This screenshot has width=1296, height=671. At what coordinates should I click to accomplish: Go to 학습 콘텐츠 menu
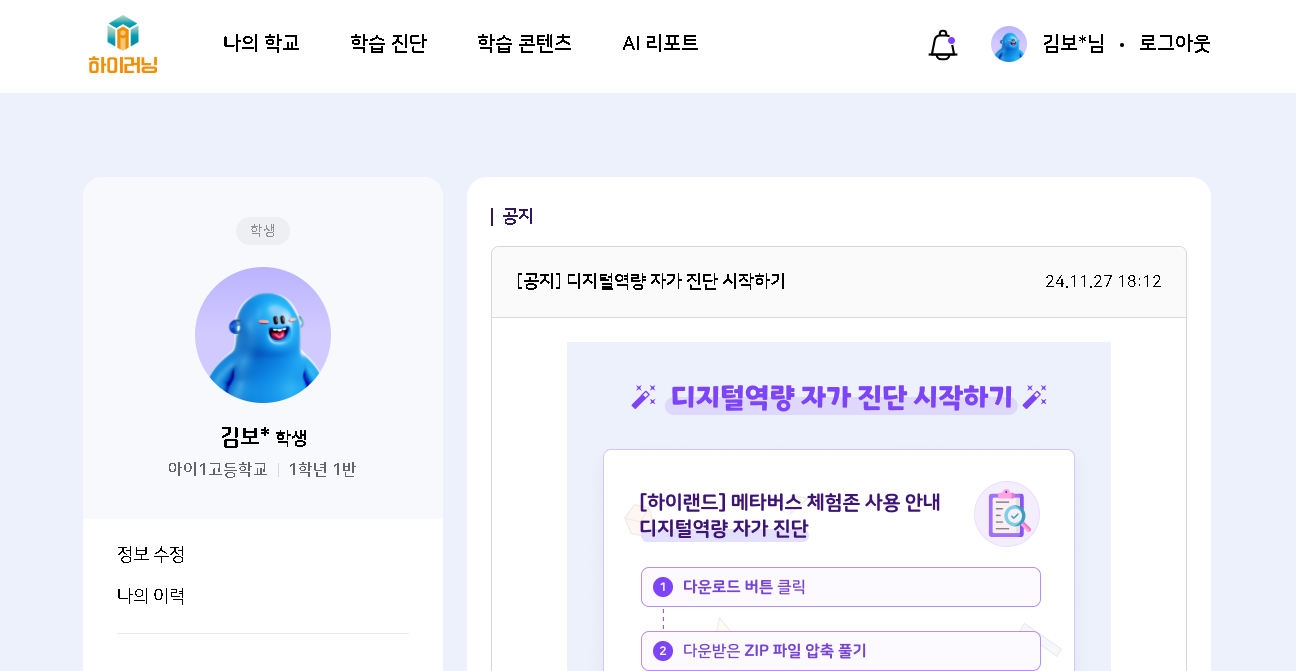(524, 44)
